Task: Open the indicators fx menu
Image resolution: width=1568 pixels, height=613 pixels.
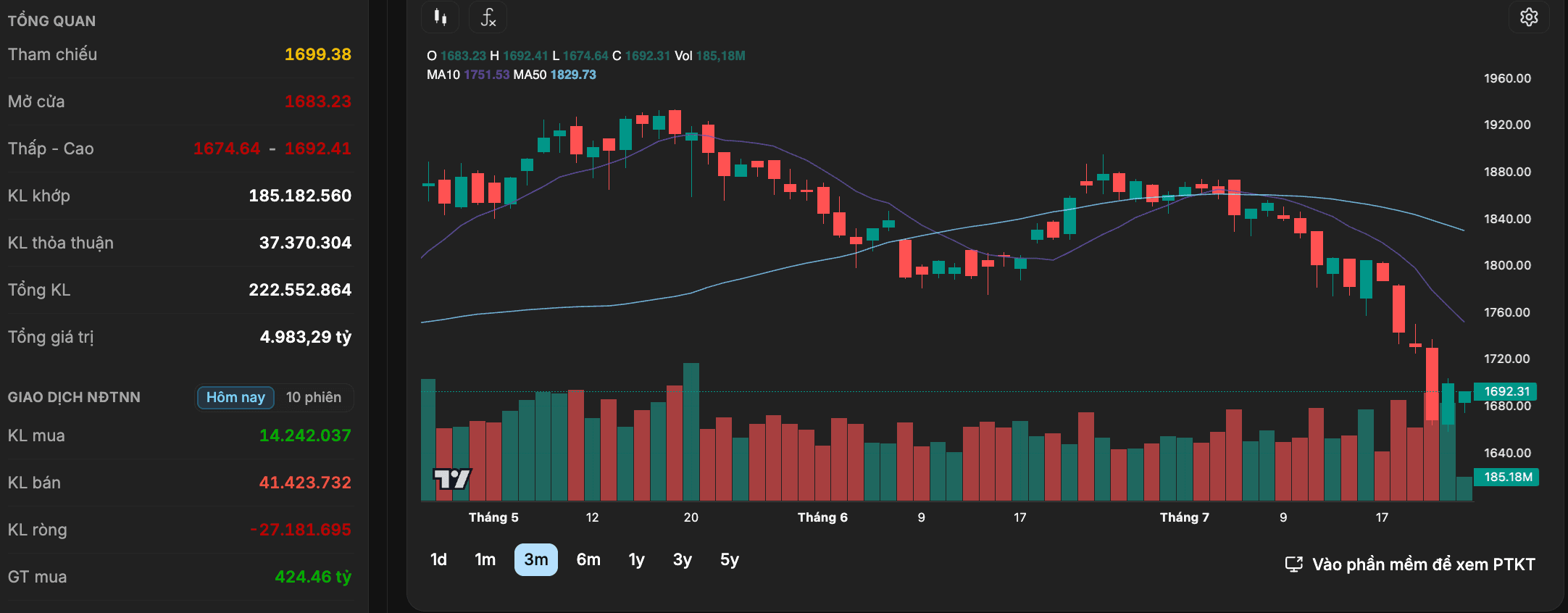Action: click(488, 17)
